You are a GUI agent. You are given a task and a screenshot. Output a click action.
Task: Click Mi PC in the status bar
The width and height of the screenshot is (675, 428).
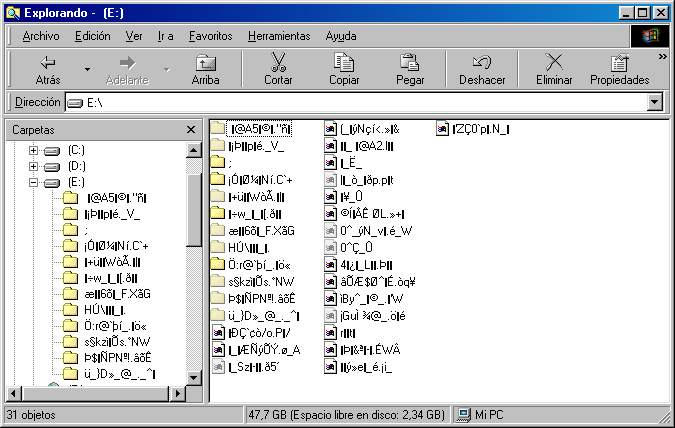coord(481,415)
